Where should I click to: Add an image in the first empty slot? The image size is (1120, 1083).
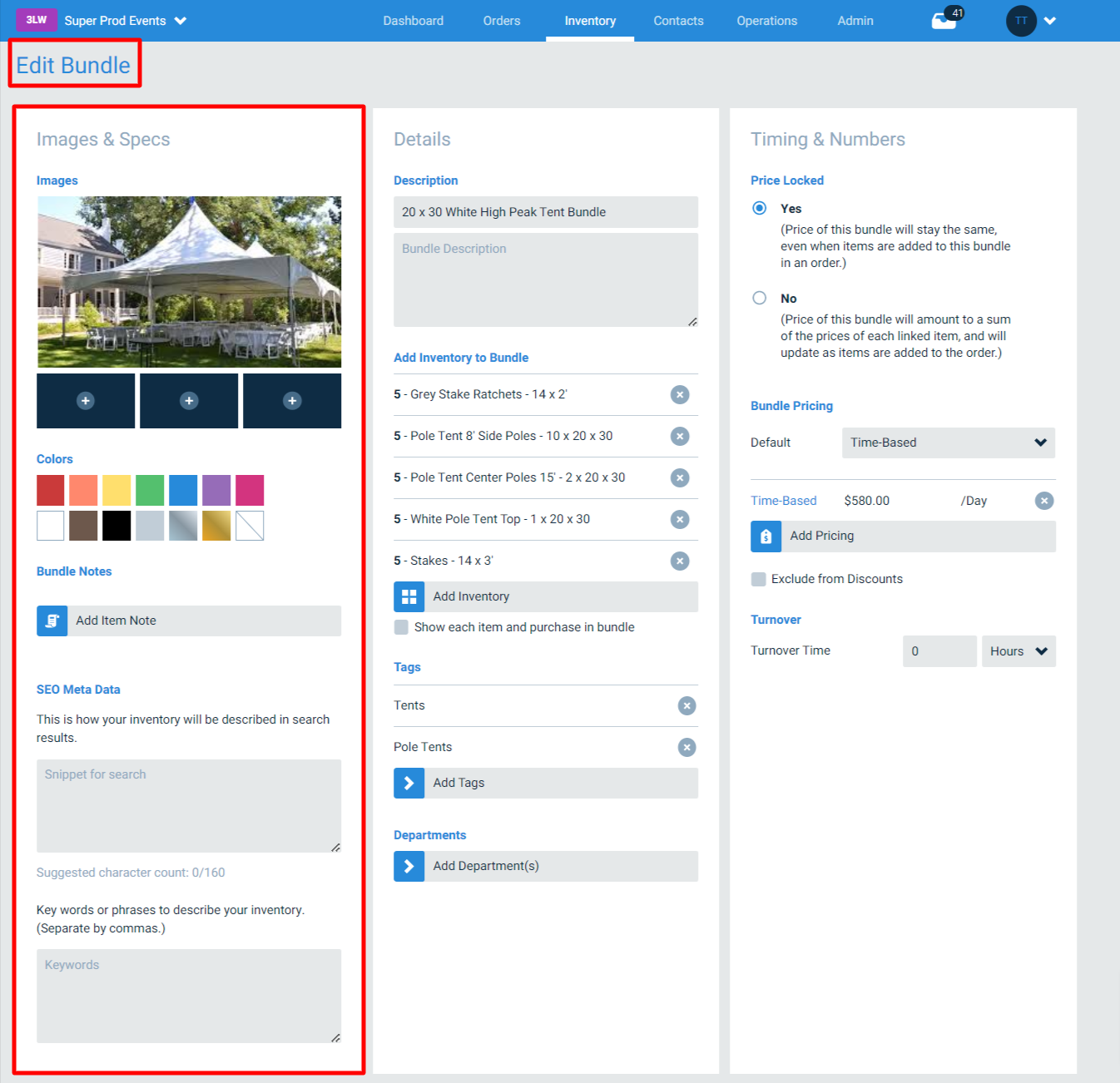click(86, 401)
